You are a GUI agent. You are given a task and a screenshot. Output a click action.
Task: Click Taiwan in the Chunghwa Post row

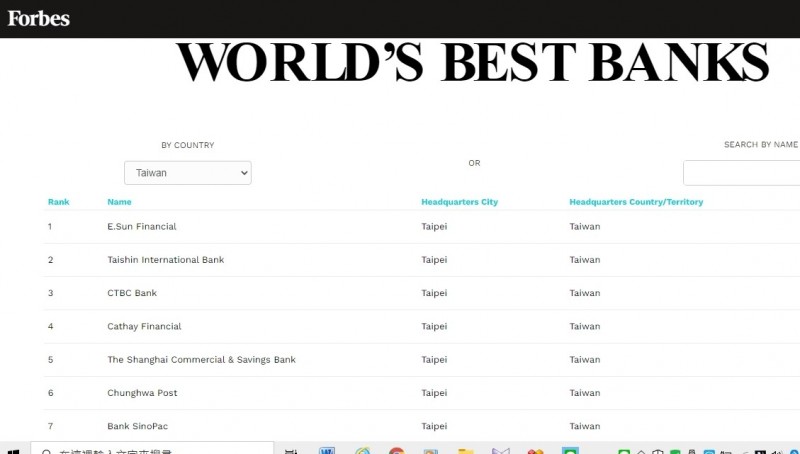(585, 393)
